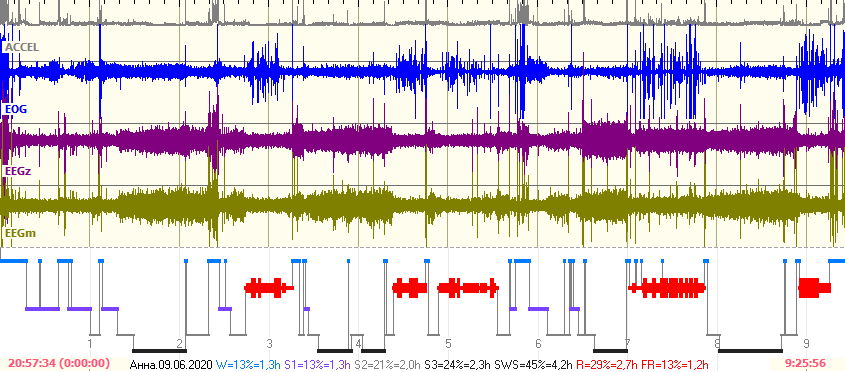Click the end time 9:25:56
The image size is (845, 372).
coord(806,364)
